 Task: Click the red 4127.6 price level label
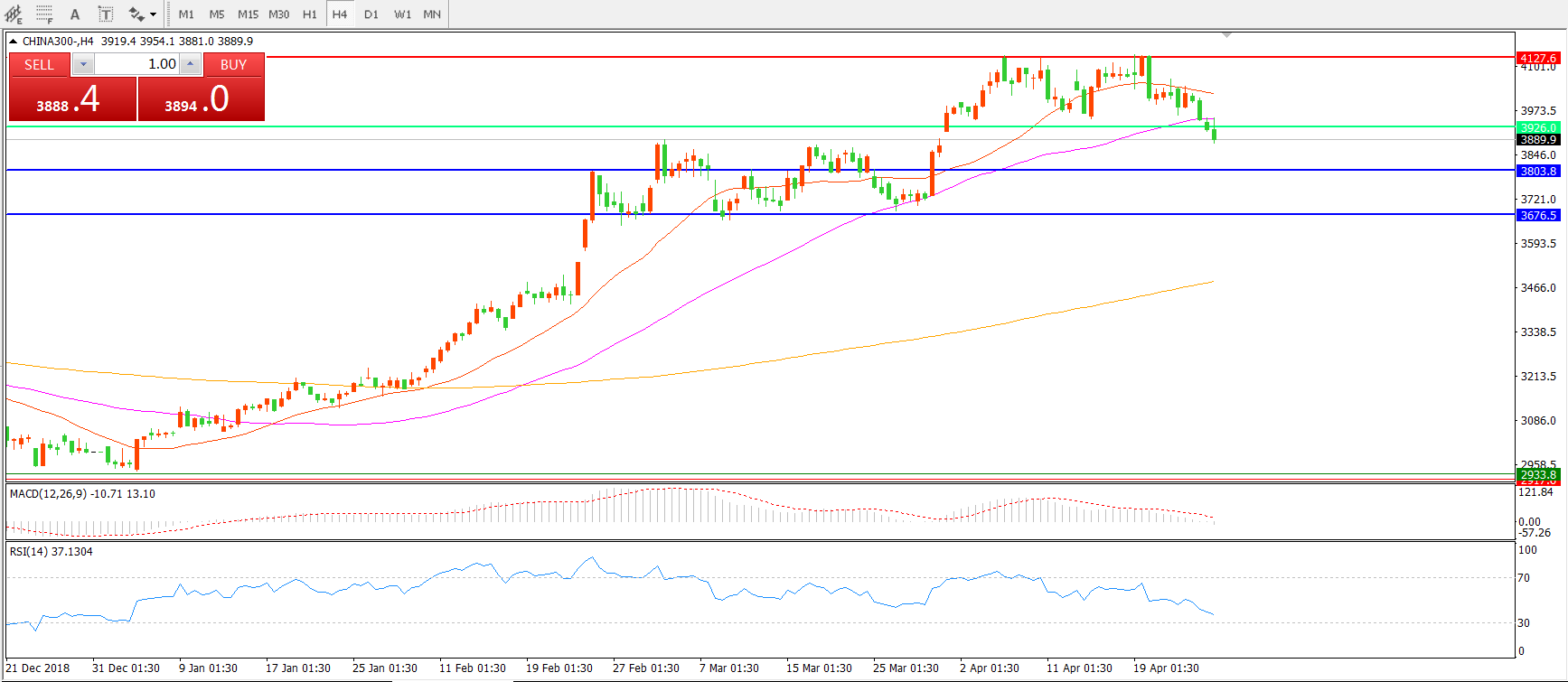point(1538,58)
